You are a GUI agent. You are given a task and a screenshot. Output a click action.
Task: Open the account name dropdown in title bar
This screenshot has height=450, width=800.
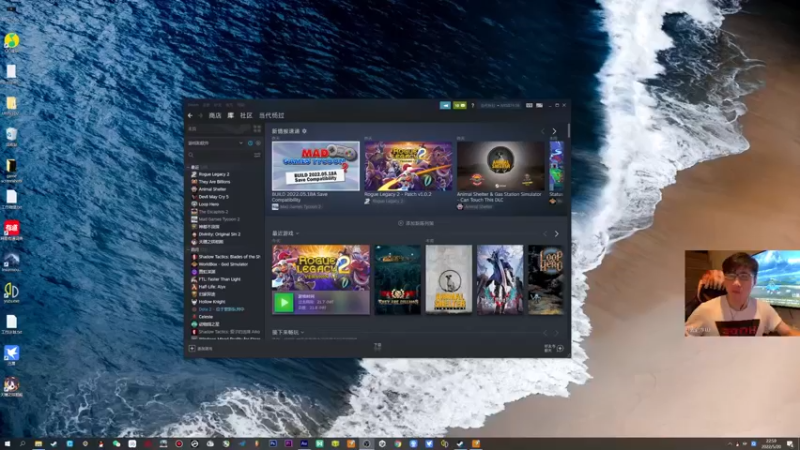tap(500, 106)
